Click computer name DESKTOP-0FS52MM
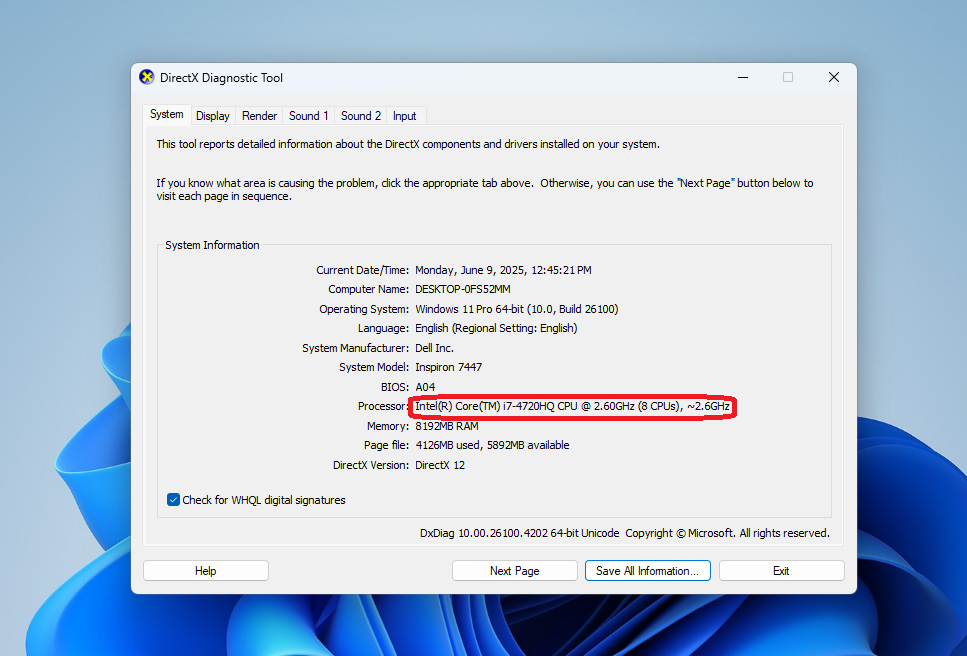 [463, 289]
